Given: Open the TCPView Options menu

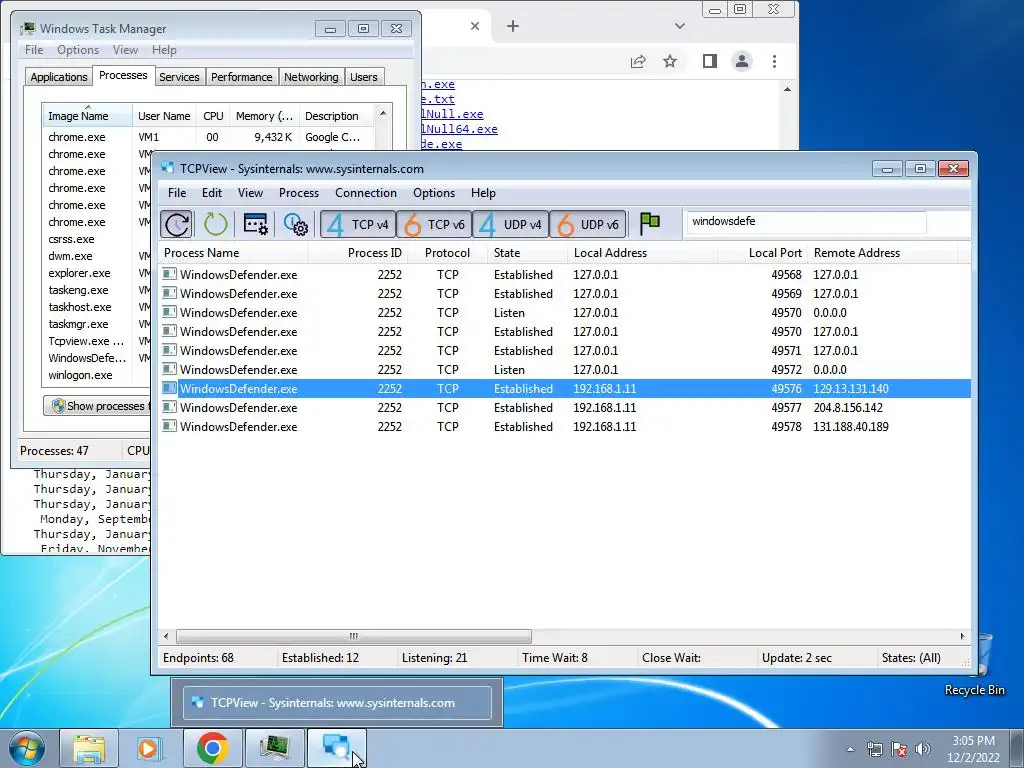Looking at the screenshot, I should [434, 193].
